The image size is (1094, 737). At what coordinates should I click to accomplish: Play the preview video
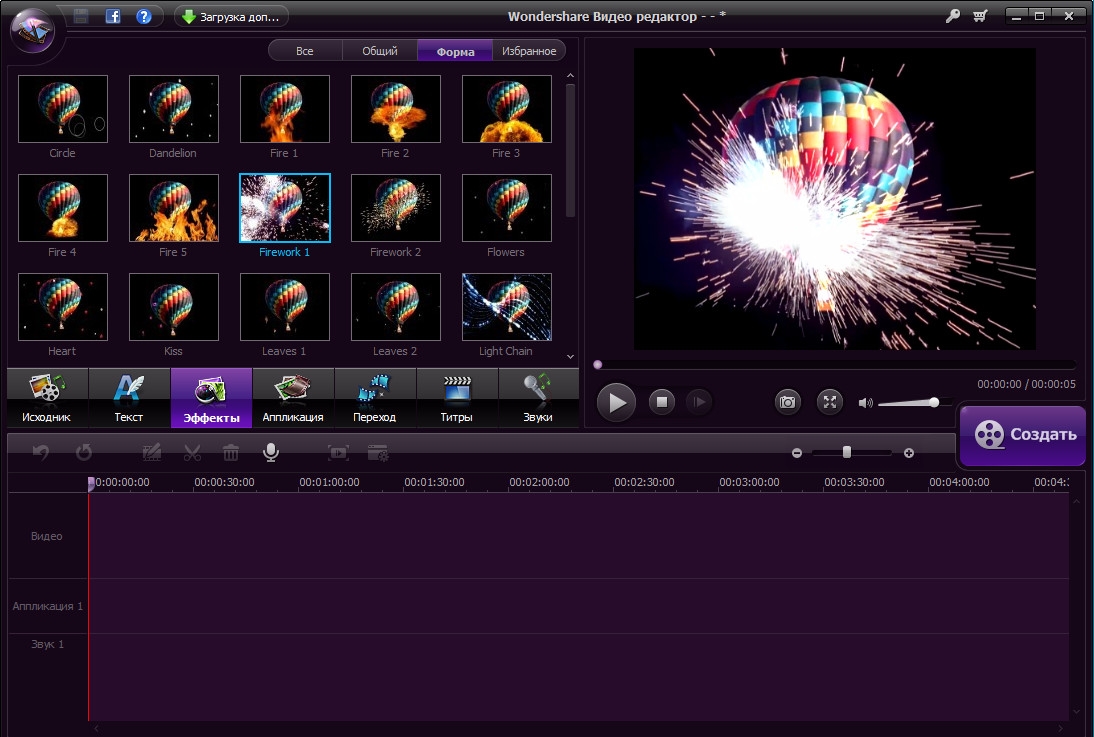tap(616, 402)
